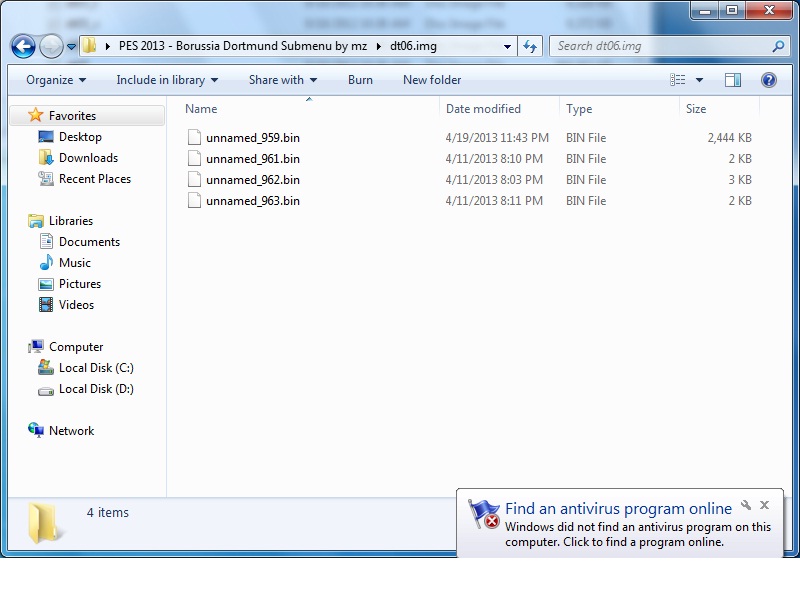Click the Burn toolbar command
800x614 pixels.
coord(360,80)
